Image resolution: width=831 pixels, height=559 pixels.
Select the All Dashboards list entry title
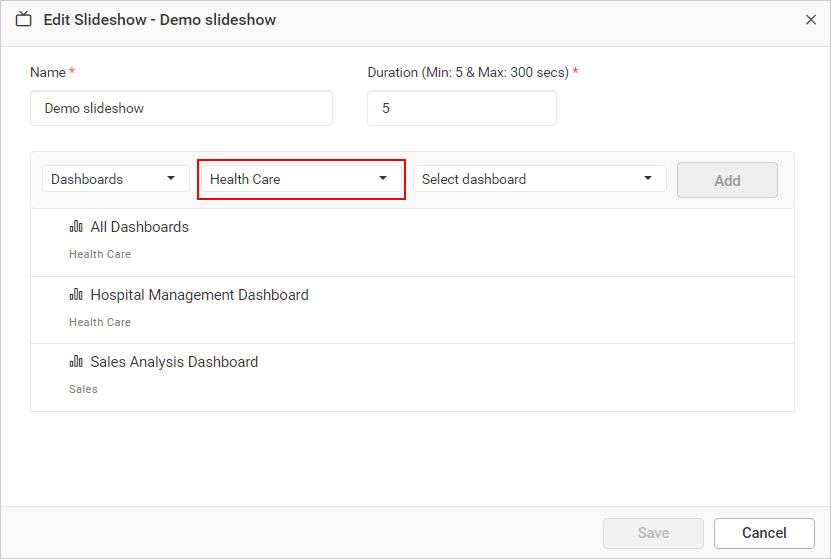(139, 227)
